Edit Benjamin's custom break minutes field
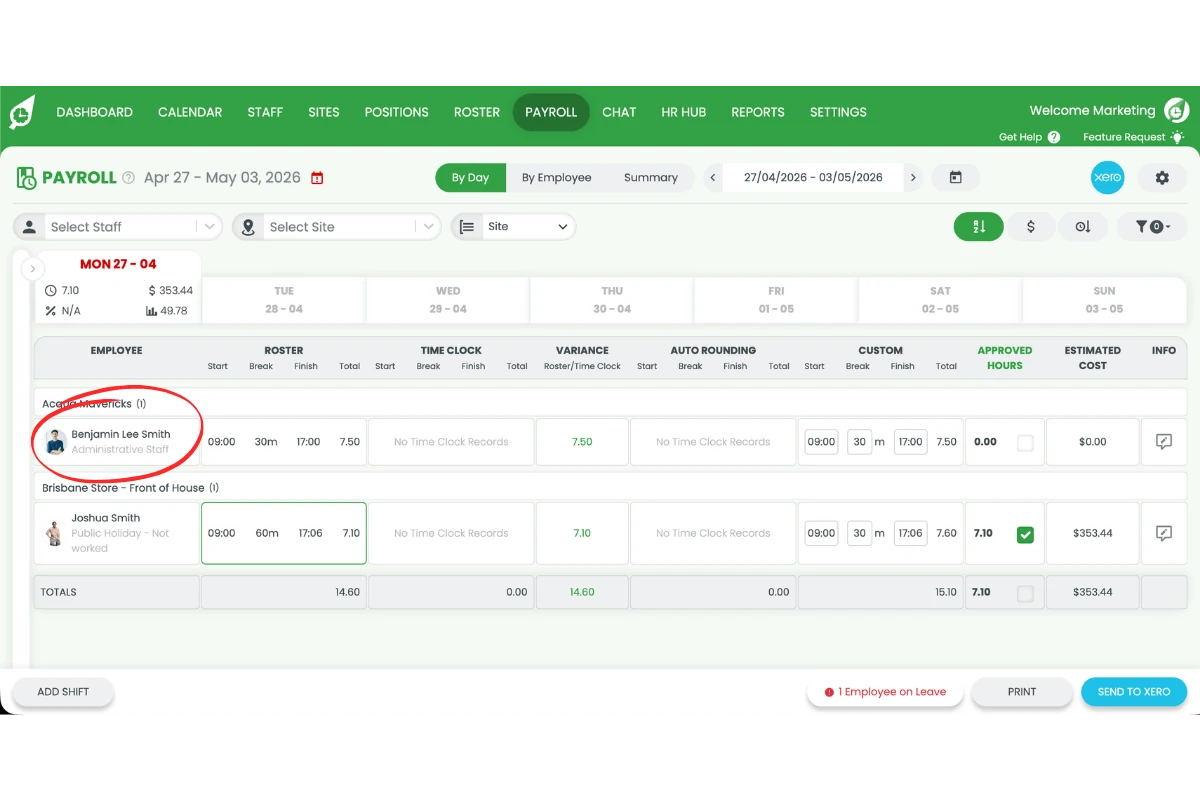 click(860, 442)
